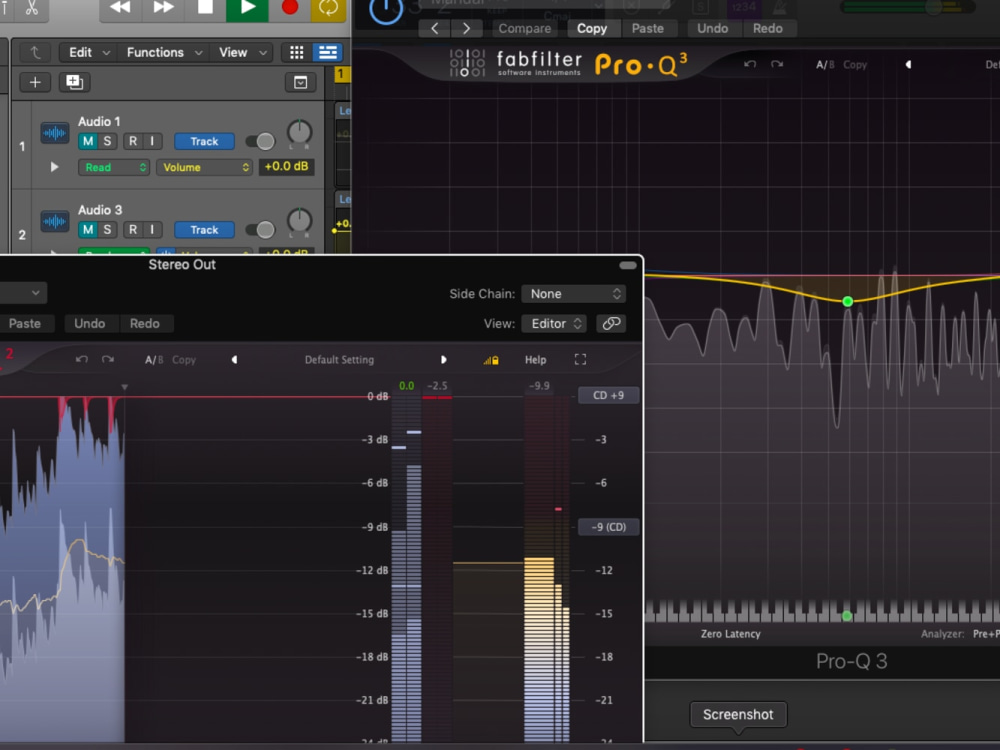The height and width of the screenshot is (750, 1000).
Task: Click Zero Latency processing mode in Pro-Q 3
Action: (x=730, y=634)
